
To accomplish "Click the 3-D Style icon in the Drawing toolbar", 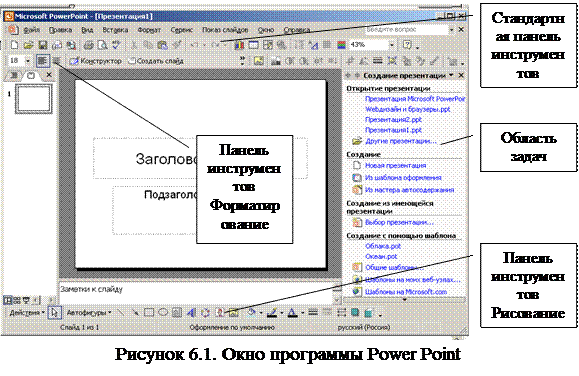I will (369, 312).
